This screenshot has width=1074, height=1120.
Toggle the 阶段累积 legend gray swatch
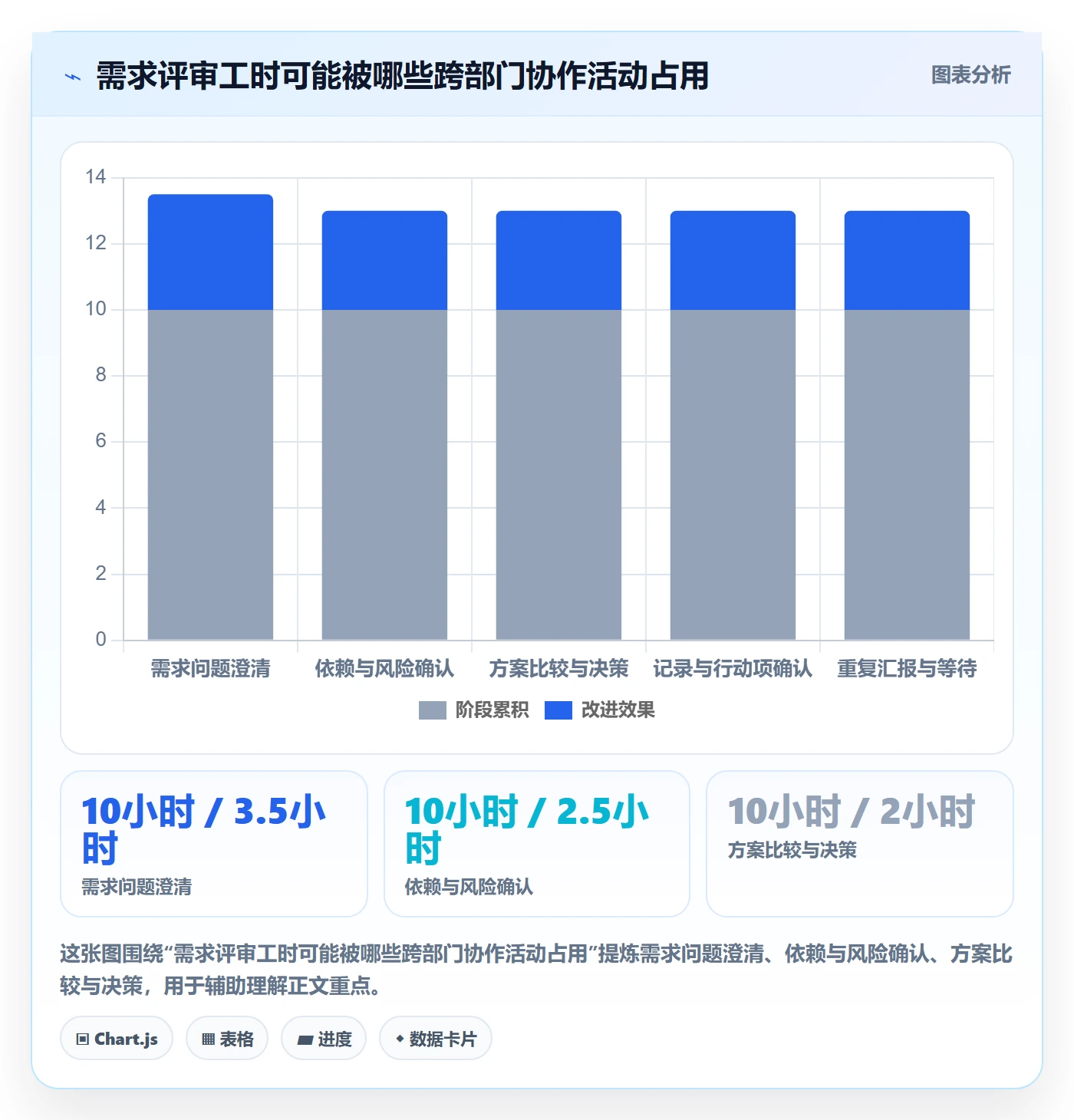432,710
